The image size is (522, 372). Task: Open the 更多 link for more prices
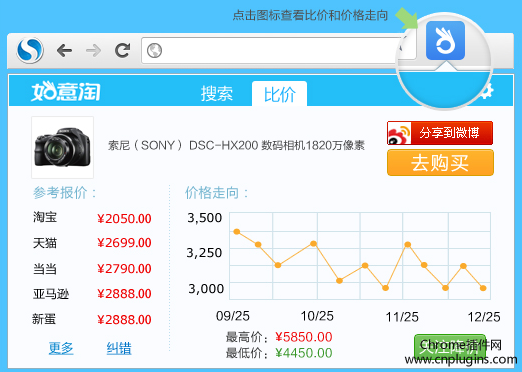pos(61,348)
